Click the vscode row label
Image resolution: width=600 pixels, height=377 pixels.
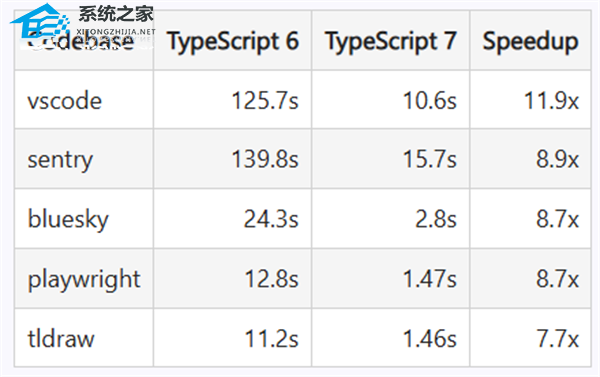tap(65, 101)
